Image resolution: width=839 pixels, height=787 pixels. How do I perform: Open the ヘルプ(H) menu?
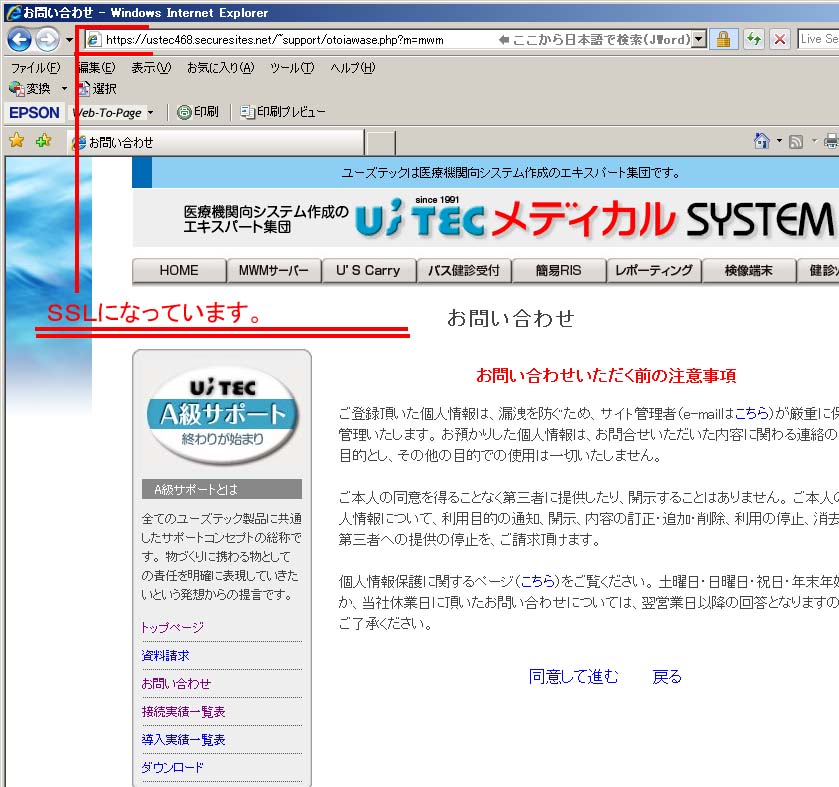(x=353, y=68)
